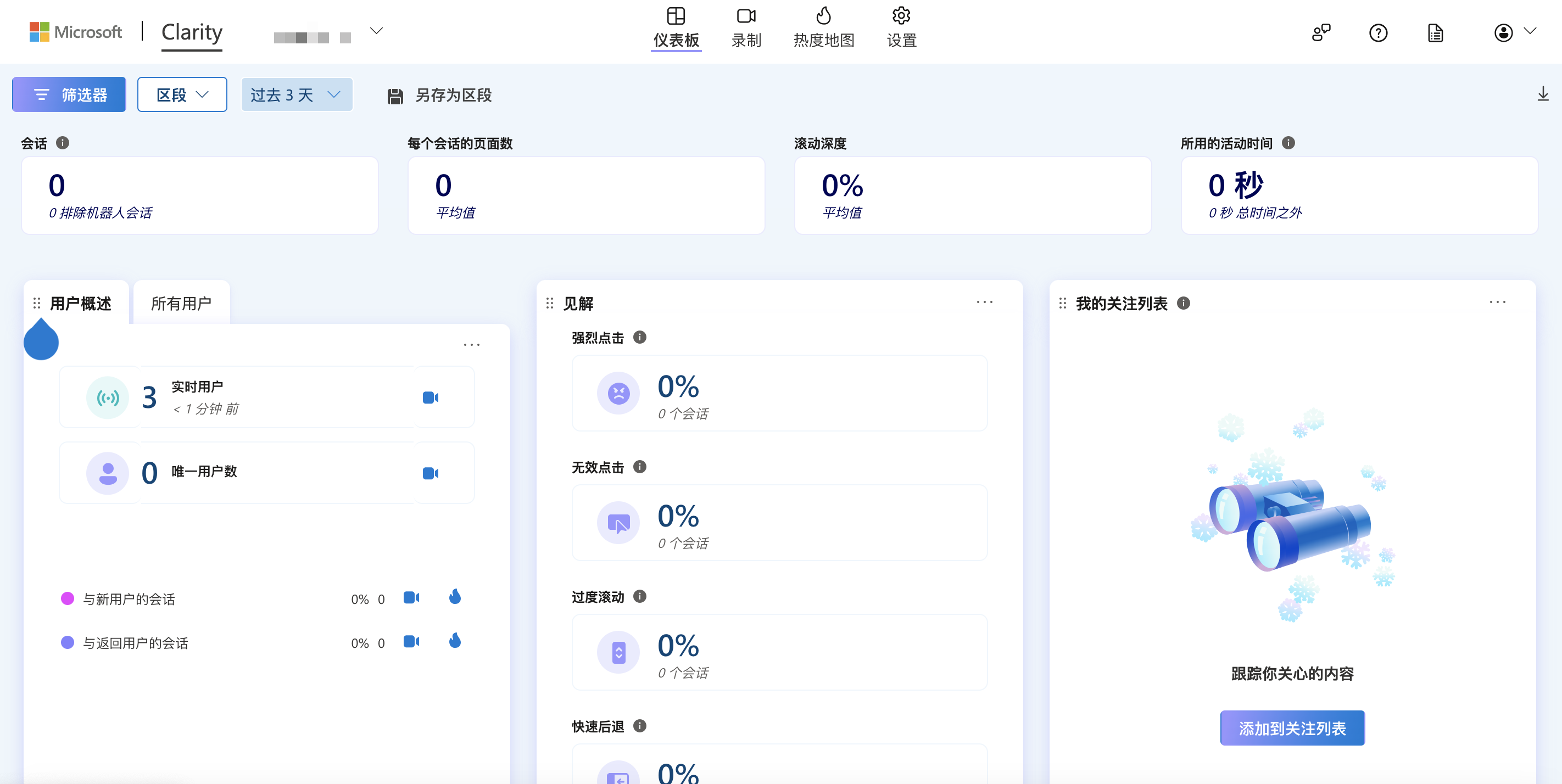Click the info icon next to 会话

click(63, 143)
